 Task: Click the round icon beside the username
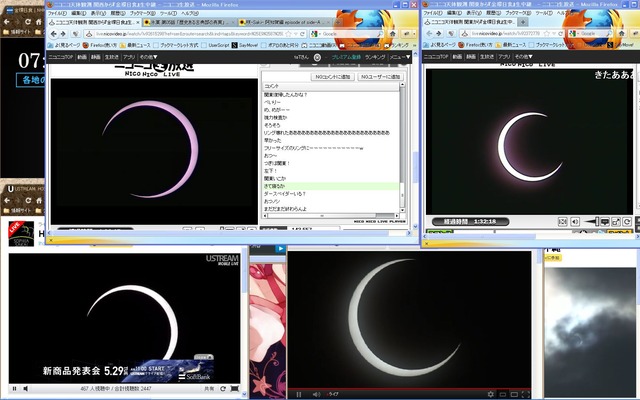click(x=317, y=58)
